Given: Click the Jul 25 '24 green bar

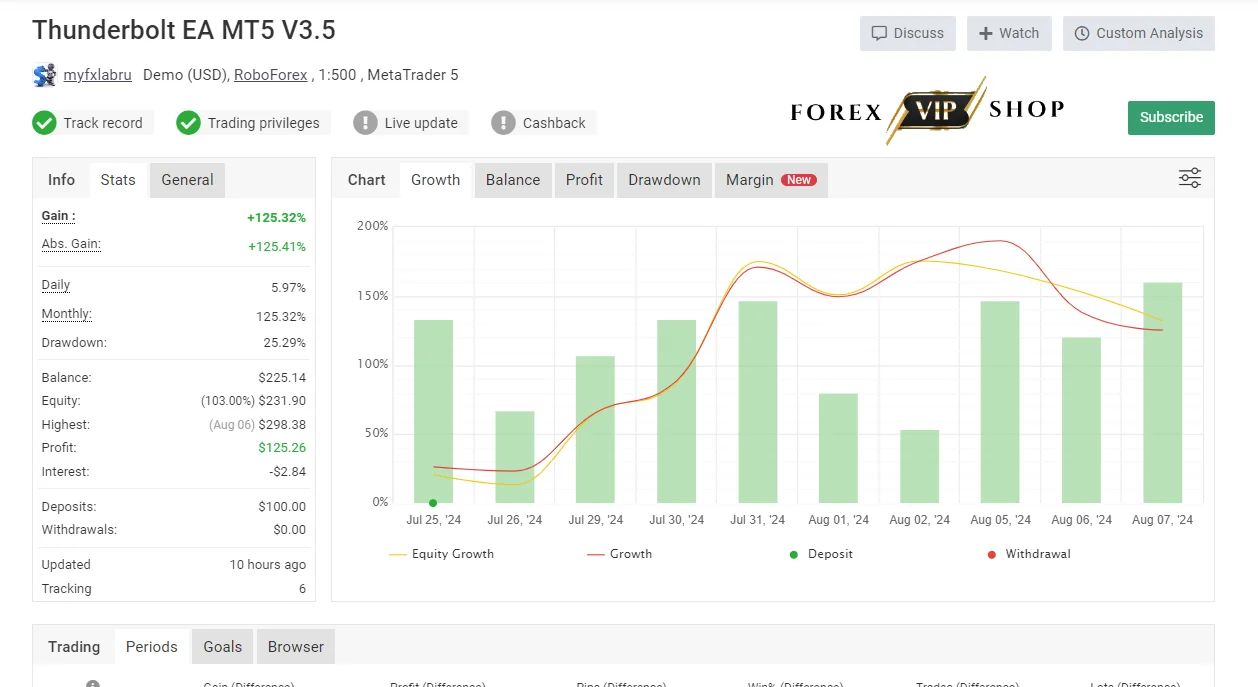Looking at the screenshot, I should click(433, 411).
